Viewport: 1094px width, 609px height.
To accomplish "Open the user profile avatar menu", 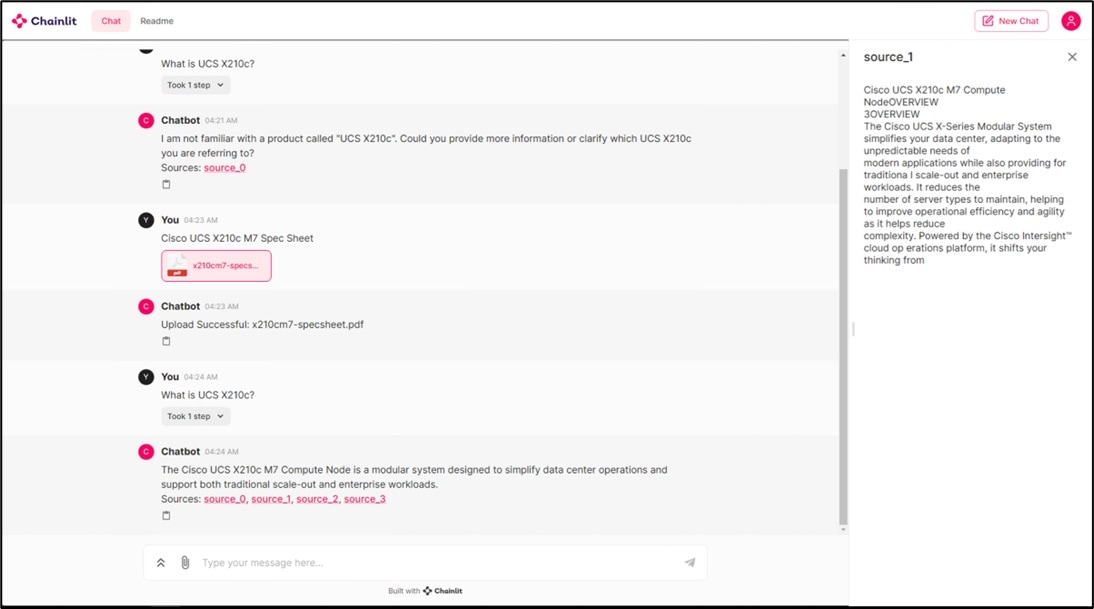I will click(x=1070, y=21).
